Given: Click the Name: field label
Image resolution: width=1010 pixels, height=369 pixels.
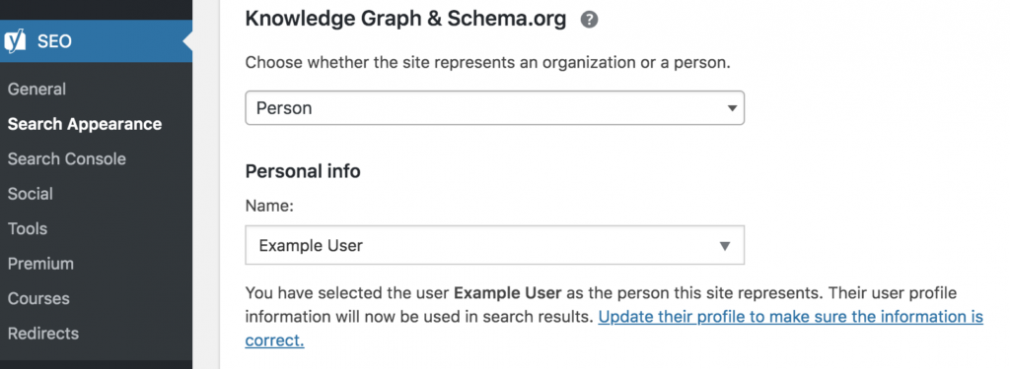Looking at the screenshot, I should click(269, 207).
